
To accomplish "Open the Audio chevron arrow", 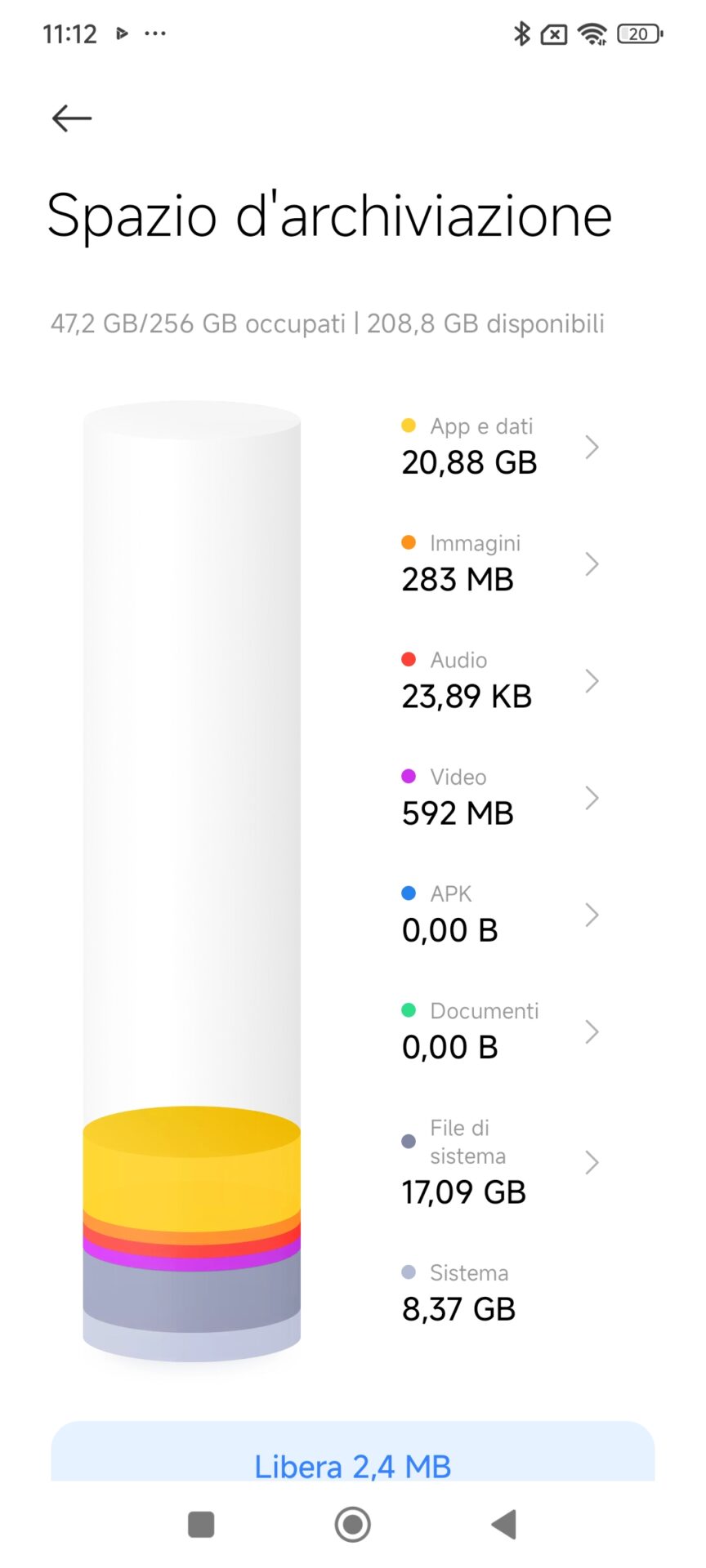I will coord(592,680).
